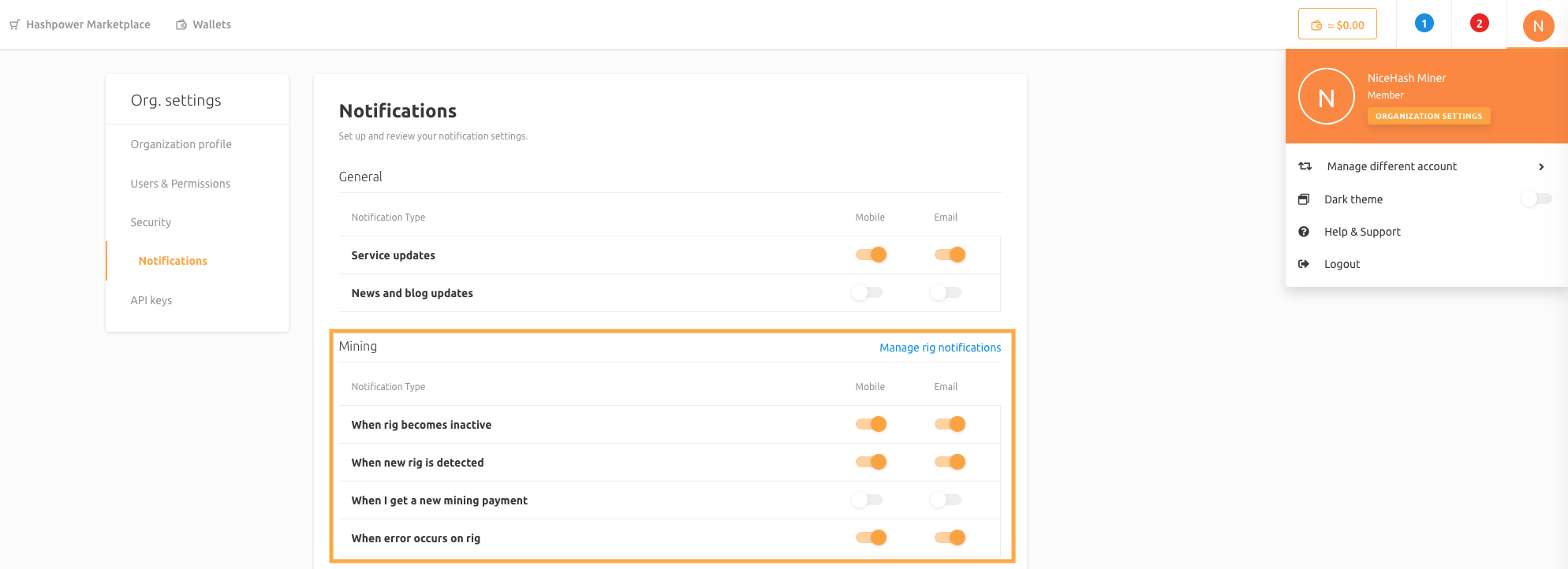Click the orange N profile avatar in the top bar
The height and width of the screenshot is (569, 1568).
point(1537,25)
